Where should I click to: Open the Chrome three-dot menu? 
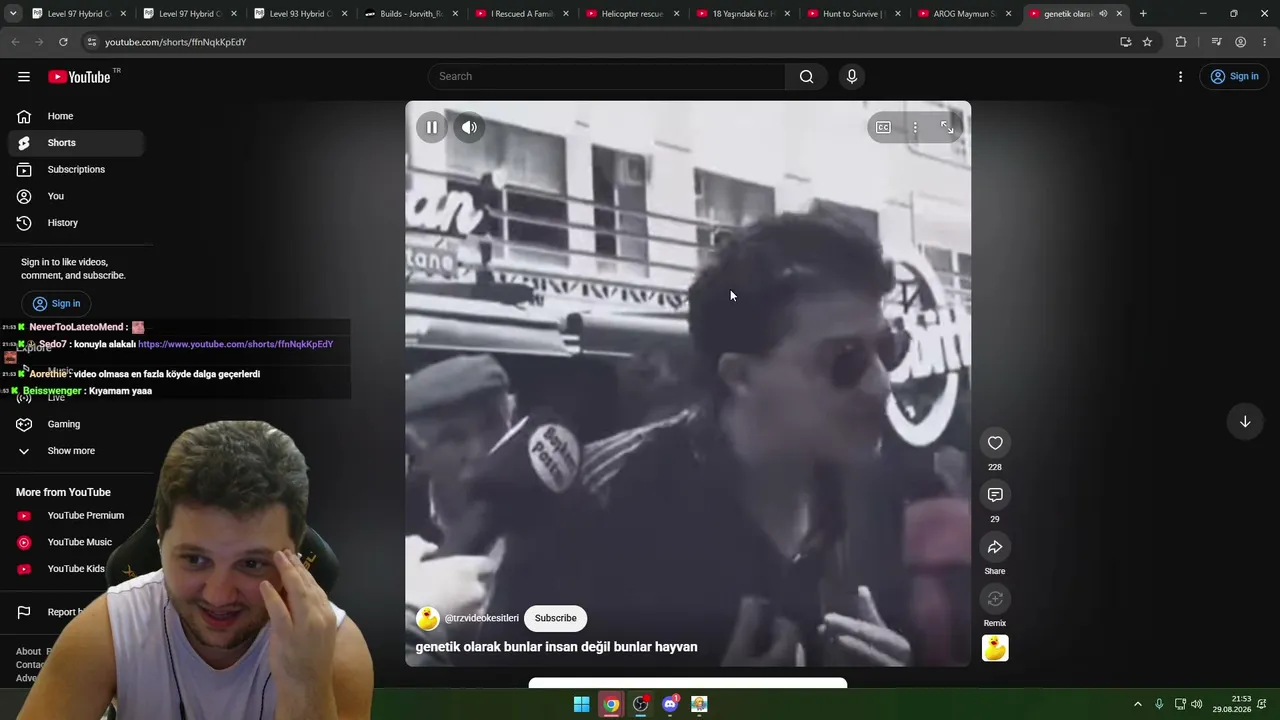click(x=1264, y=42)
